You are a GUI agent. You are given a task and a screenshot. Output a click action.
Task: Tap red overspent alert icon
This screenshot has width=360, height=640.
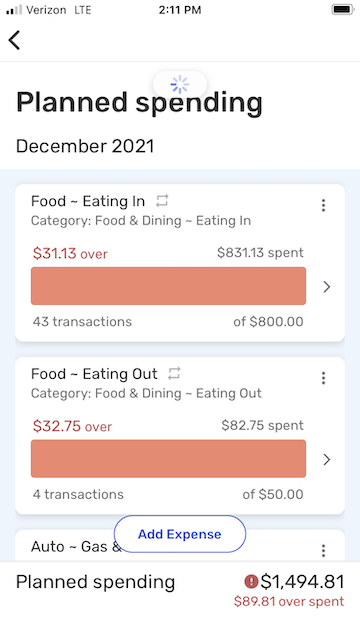pyautogui.click(x=251, y=582)
